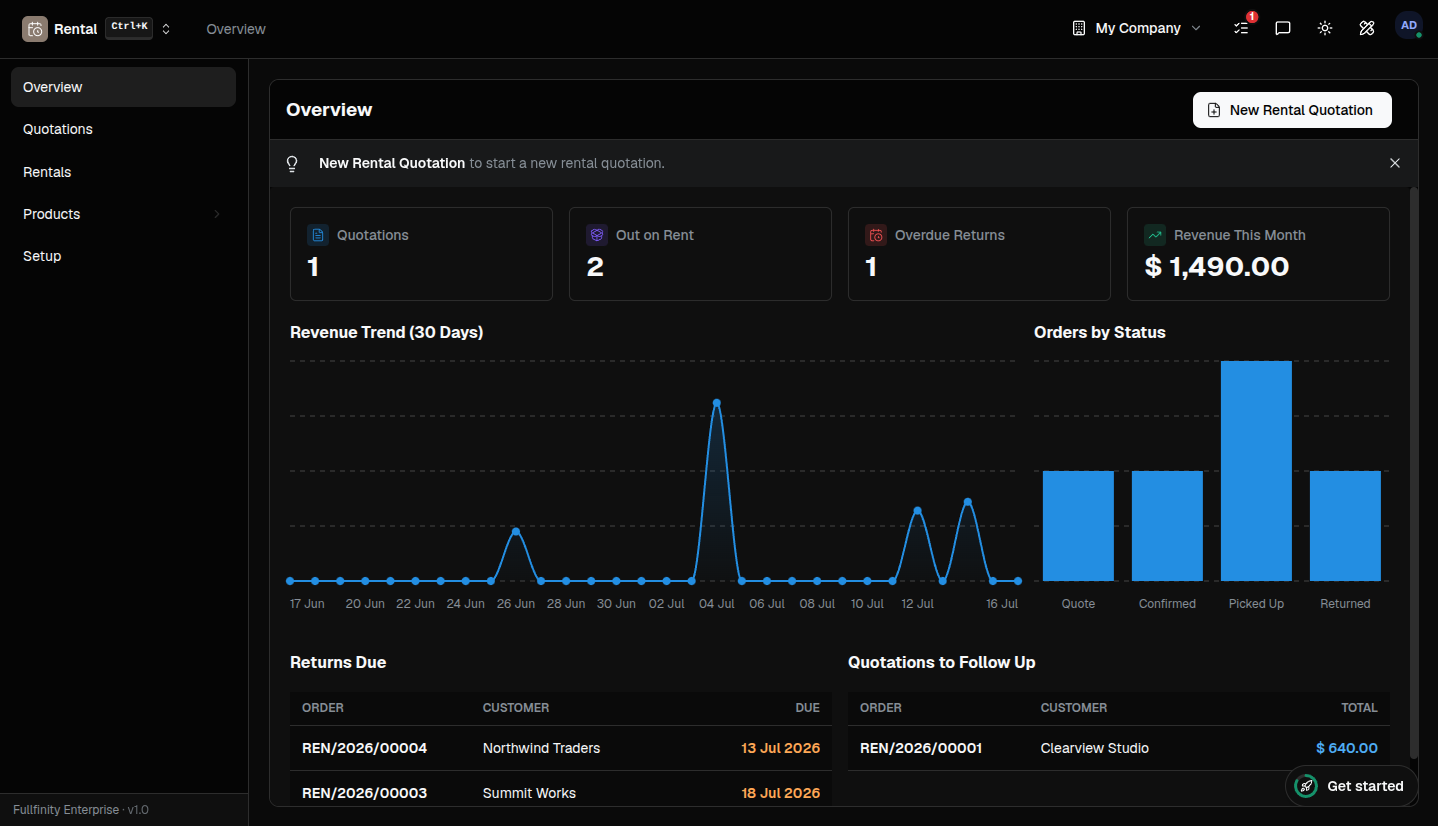Click the Rental app logo icon
The height and width of the screenshot is (826, 1438).
[x=35, y=29]
